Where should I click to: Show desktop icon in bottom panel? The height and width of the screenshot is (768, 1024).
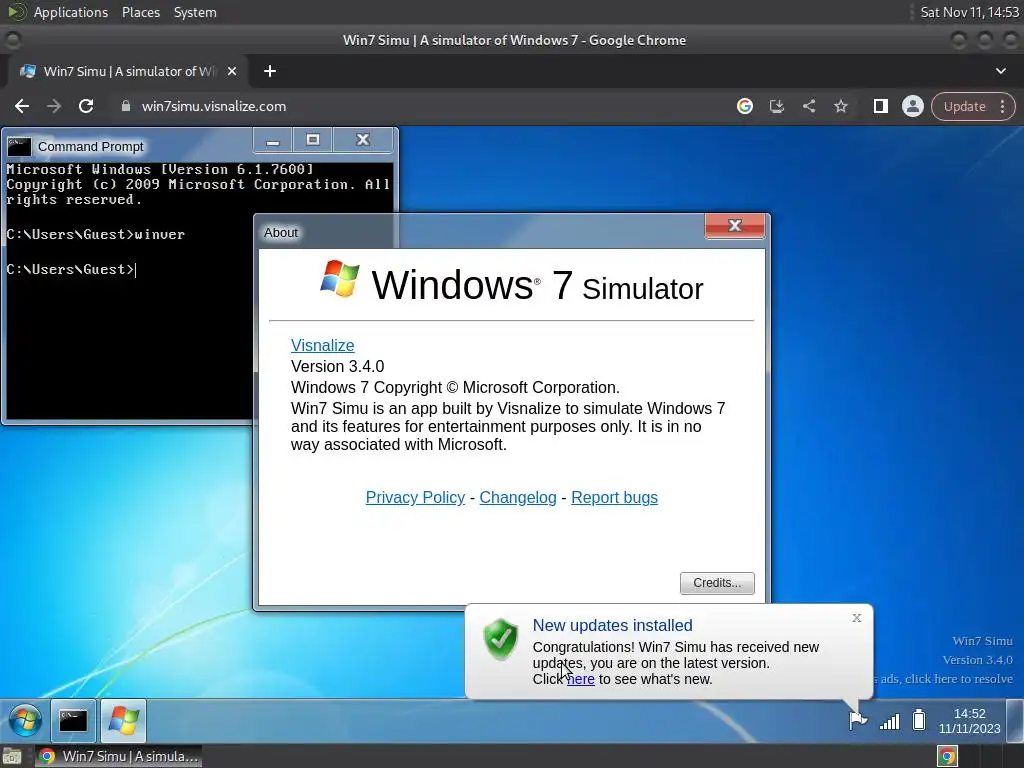pos(12,757)
